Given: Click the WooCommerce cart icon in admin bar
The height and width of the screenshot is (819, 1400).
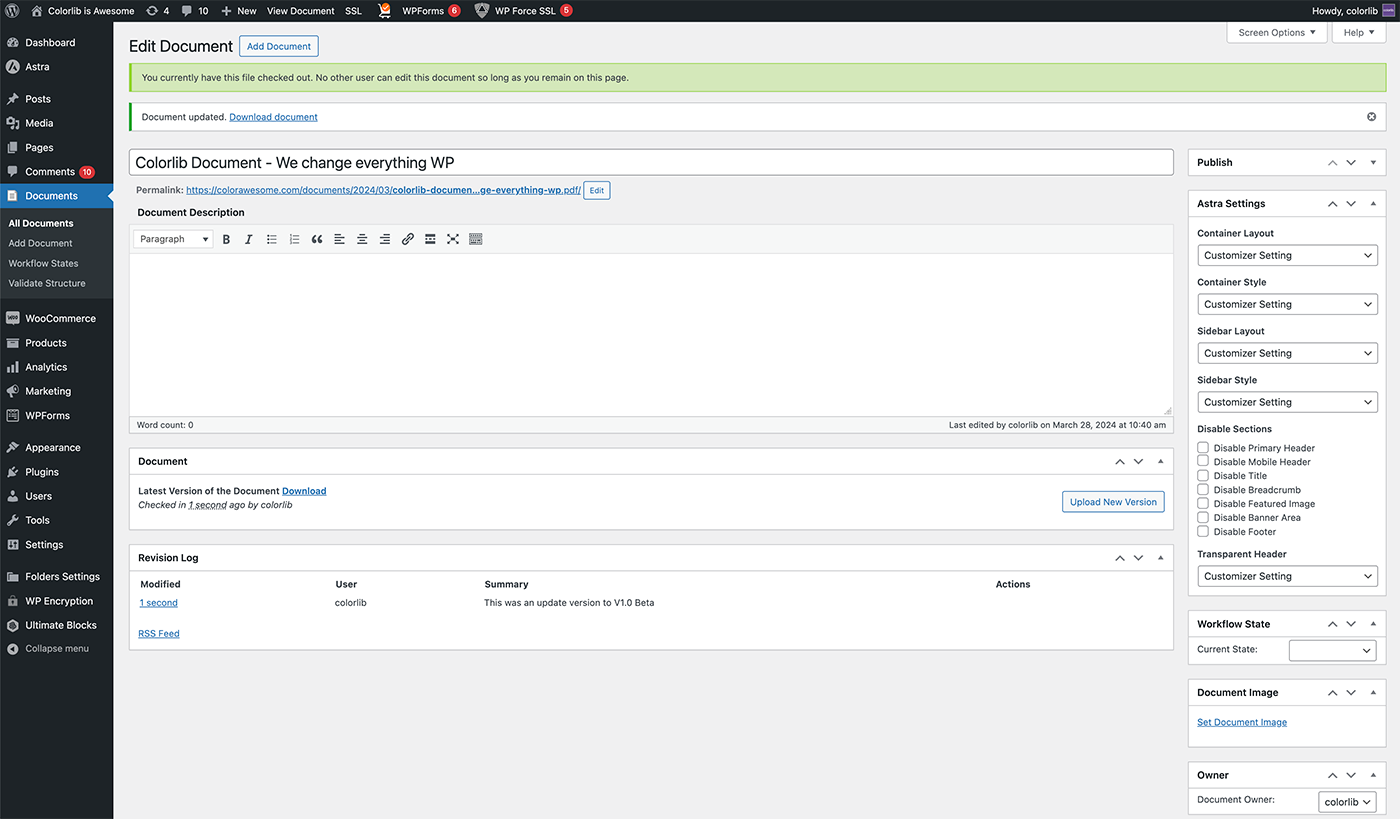Looking at the screenshot, I should [385, 11].
